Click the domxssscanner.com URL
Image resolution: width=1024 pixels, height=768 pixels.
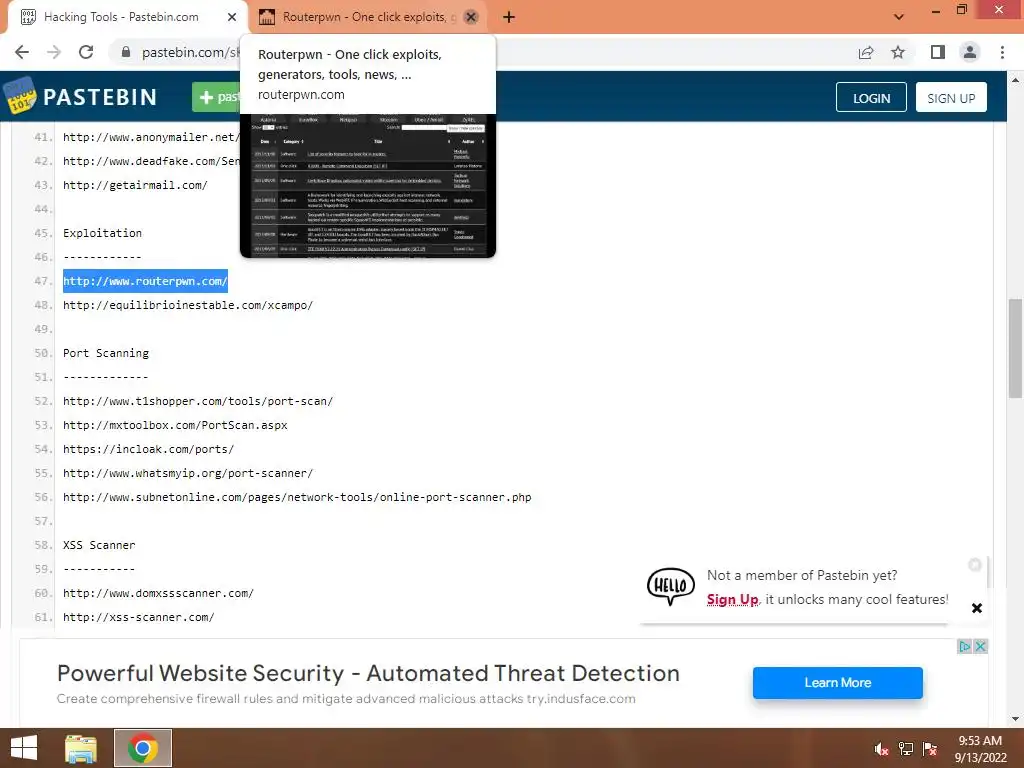click(x=159, y=593)
